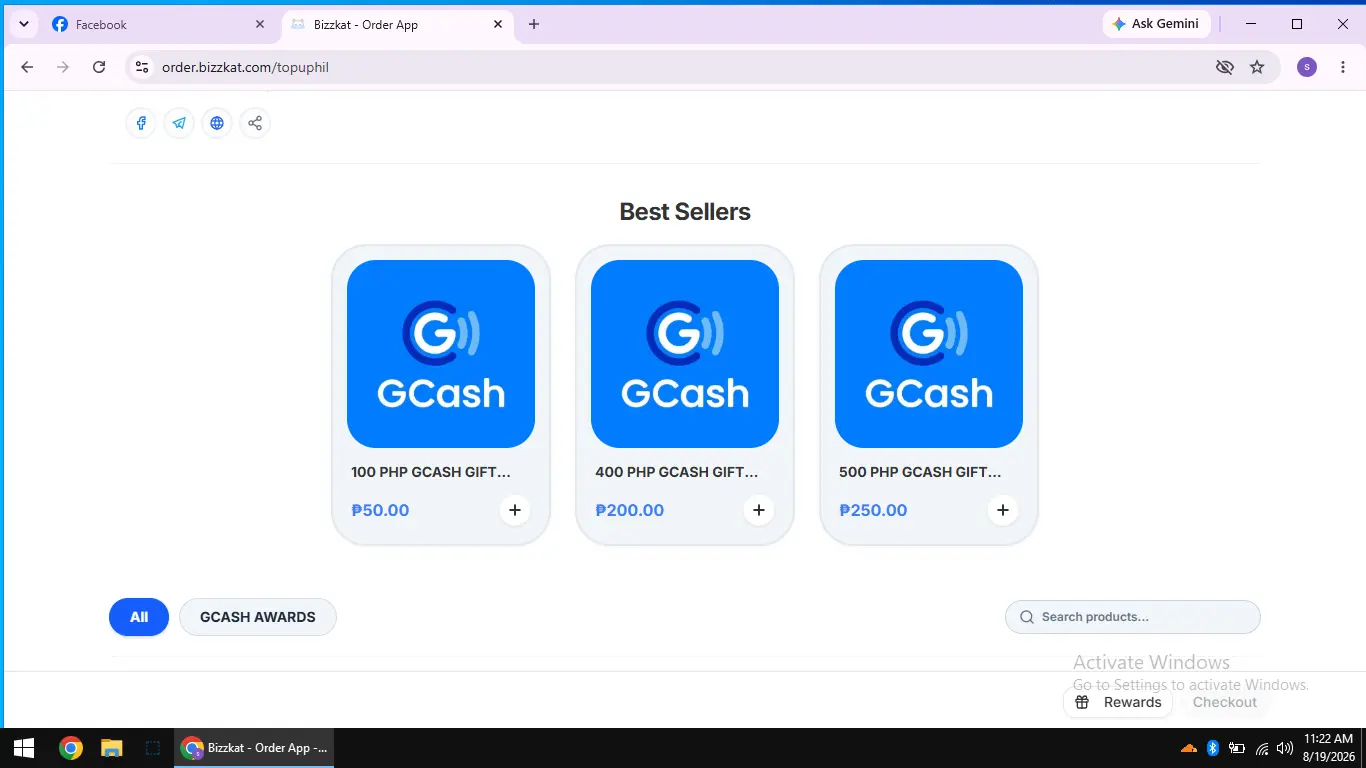This screenshot has height=768, width=1366.
Task: Click the Ask Gemini button
Action: 1157,24
